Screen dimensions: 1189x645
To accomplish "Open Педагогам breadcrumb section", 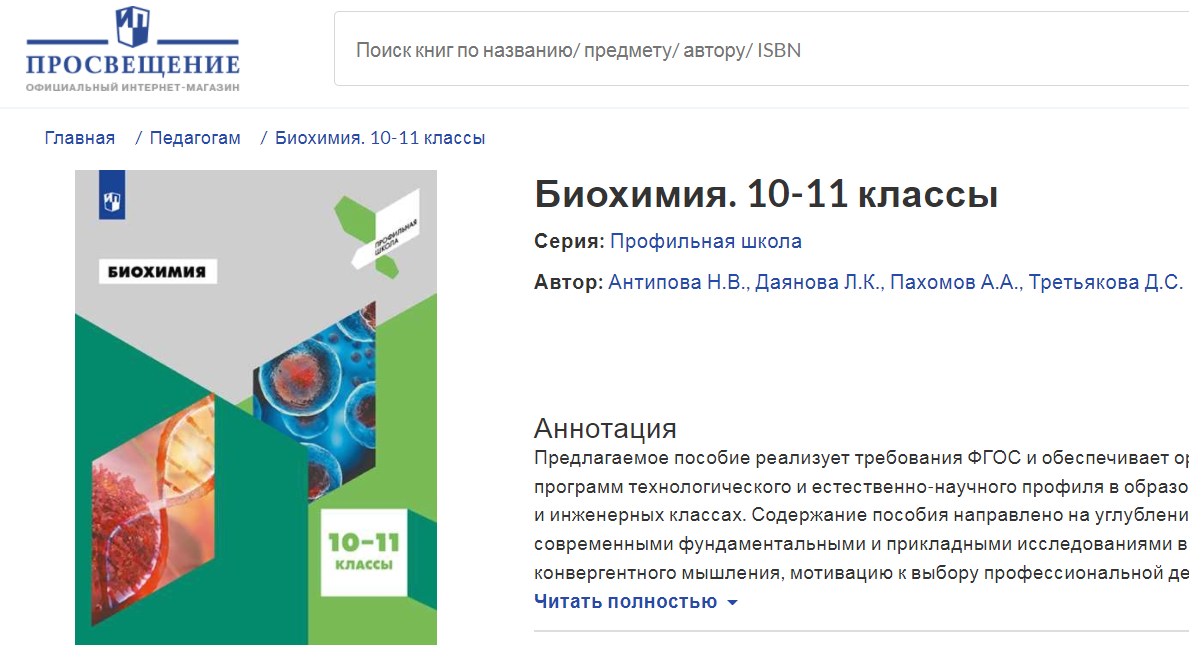I will pyautogui.click(x=195, y=138).
